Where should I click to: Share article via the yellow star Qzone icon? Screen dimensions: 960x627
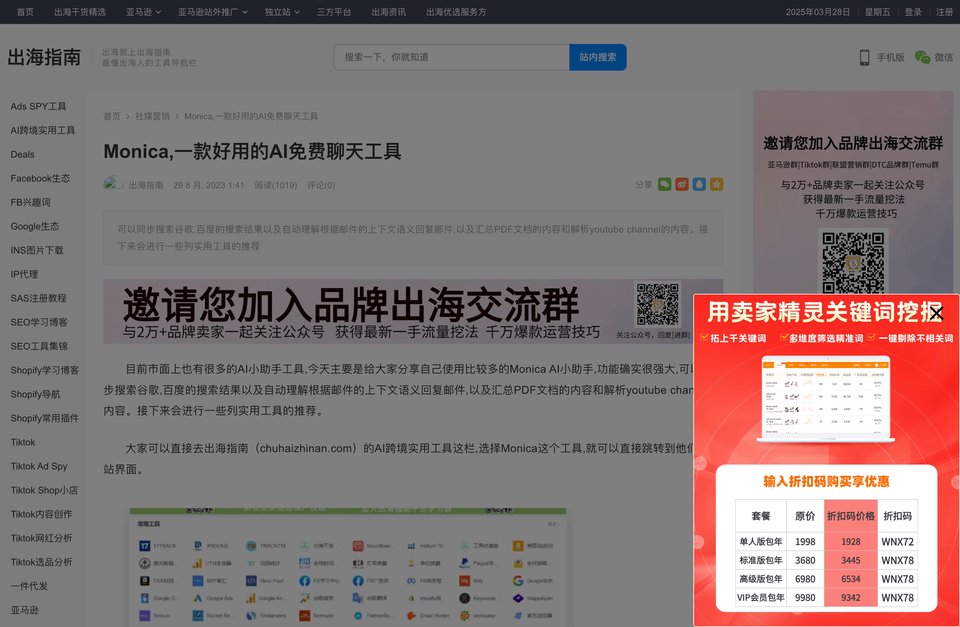pyautogui.click(x=716, y=184)
